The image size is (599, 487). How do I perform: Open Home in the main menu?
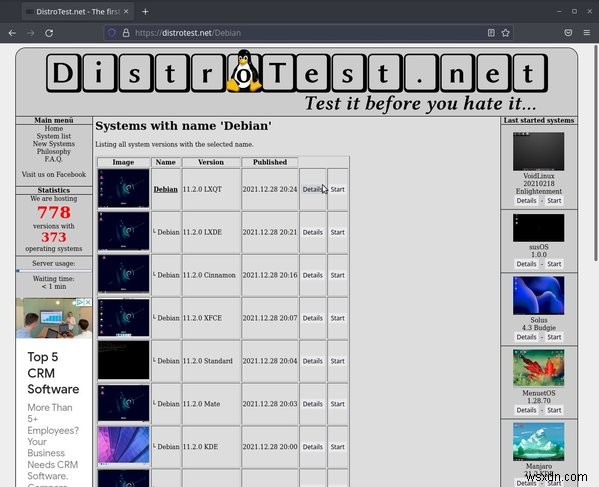click(x=53, y=128)
